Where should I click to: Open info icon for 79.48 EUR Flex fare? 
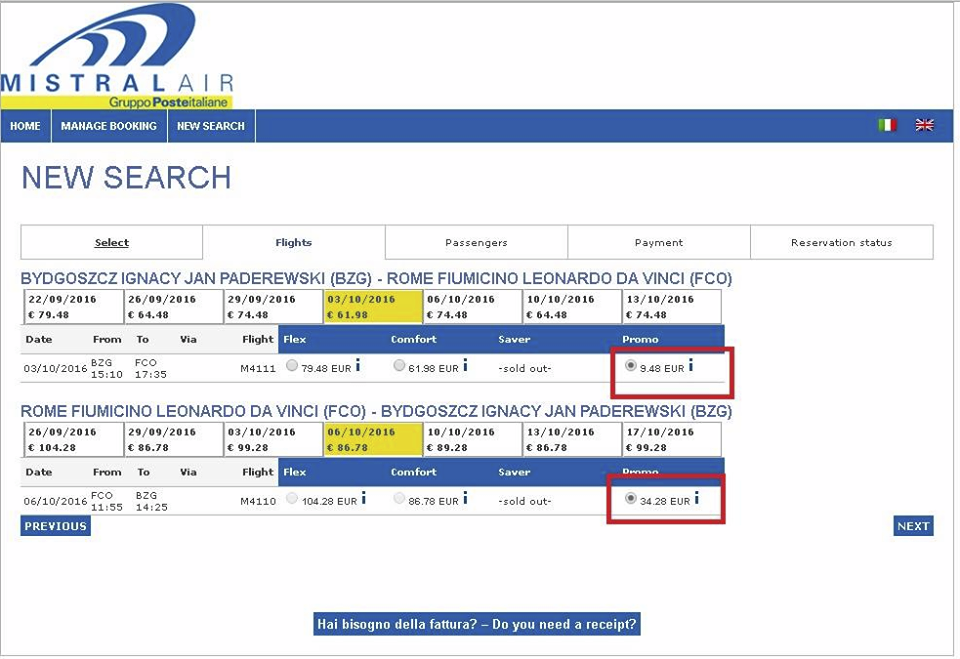coord(358,366)
